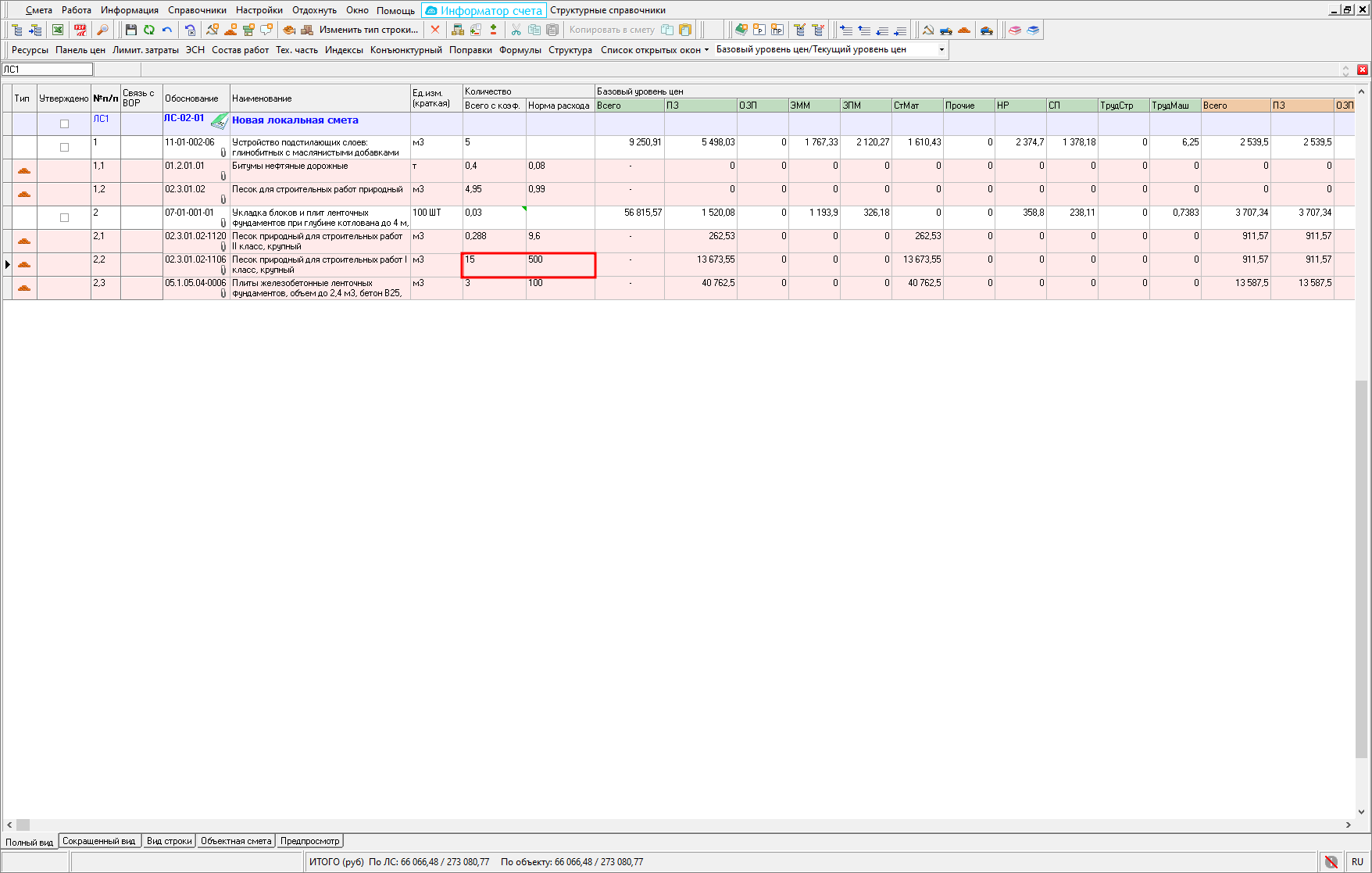Open the Индексы panel button
This screenshot has height=873, width=1372.
click(x=344, y=50)
